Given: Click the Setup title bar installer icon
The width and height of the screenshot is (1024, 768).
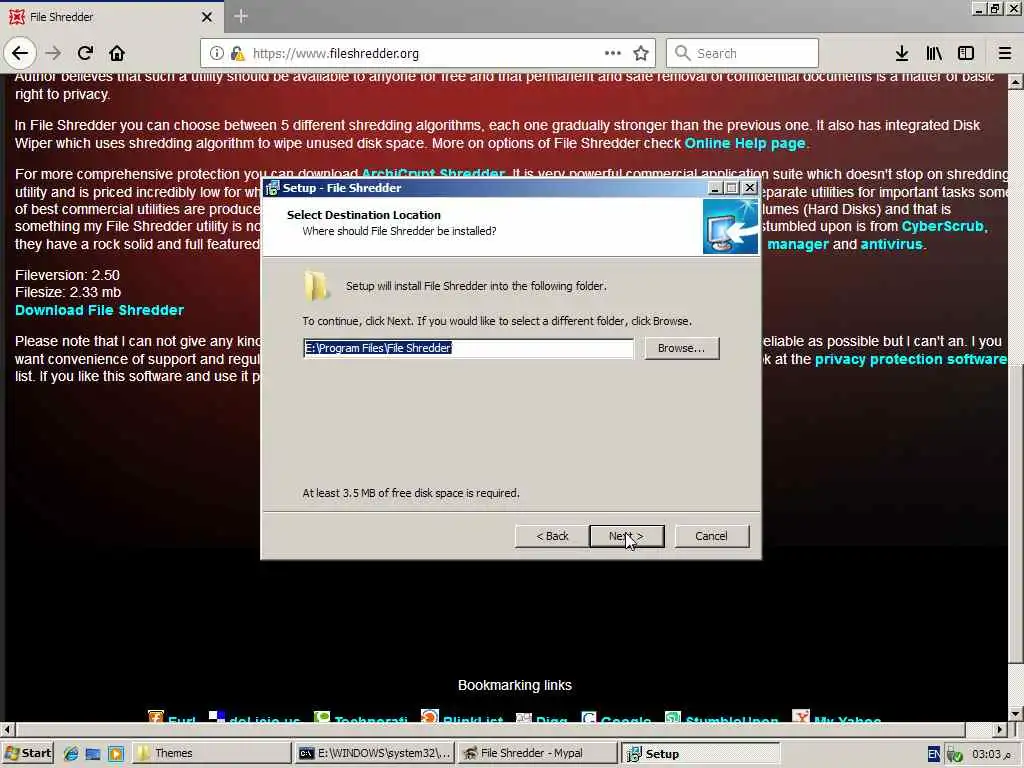Looking at the screenshot, I should 272,189.
